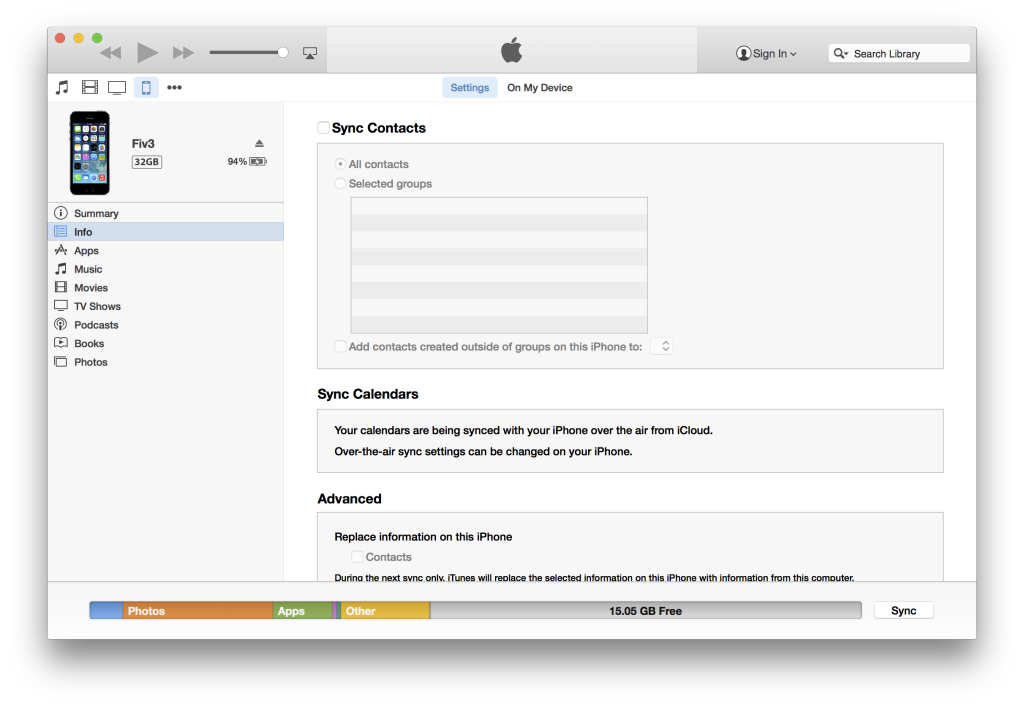The height and width of the screenshot is (707, 1024).
Task: Check Contacts under Replace information
Action: click(x=357, y=557)
